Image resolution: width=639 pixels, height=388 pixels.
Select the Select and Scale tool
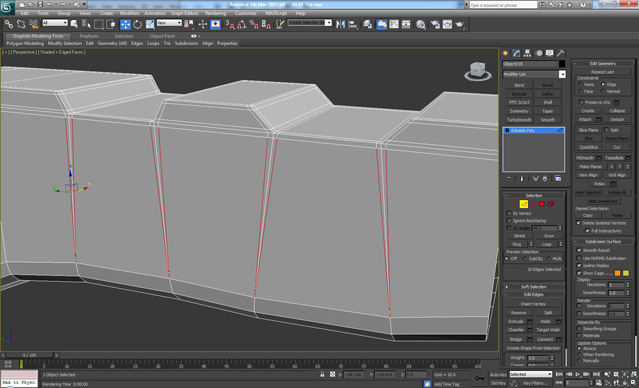pyautogui.click(x=150, y=24)
